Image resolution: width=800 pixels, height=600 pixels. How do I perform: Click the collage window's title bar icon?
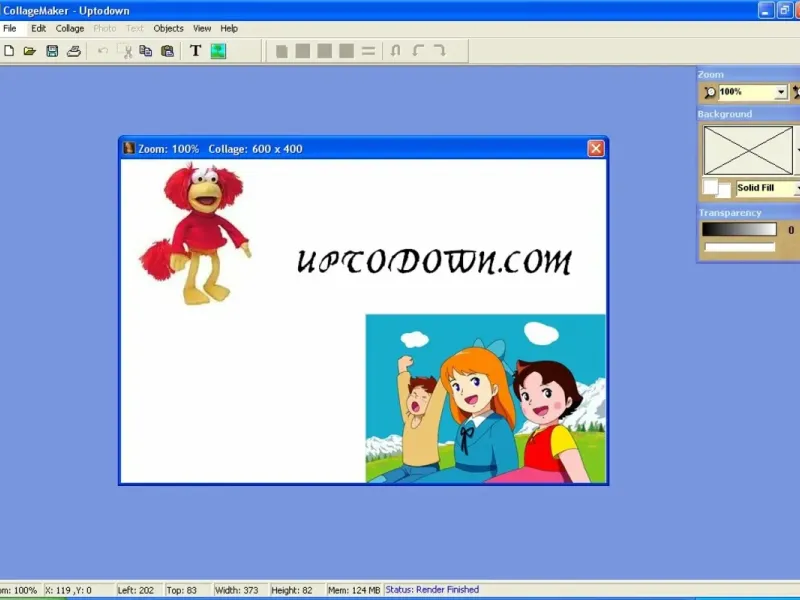coord(129,148)
